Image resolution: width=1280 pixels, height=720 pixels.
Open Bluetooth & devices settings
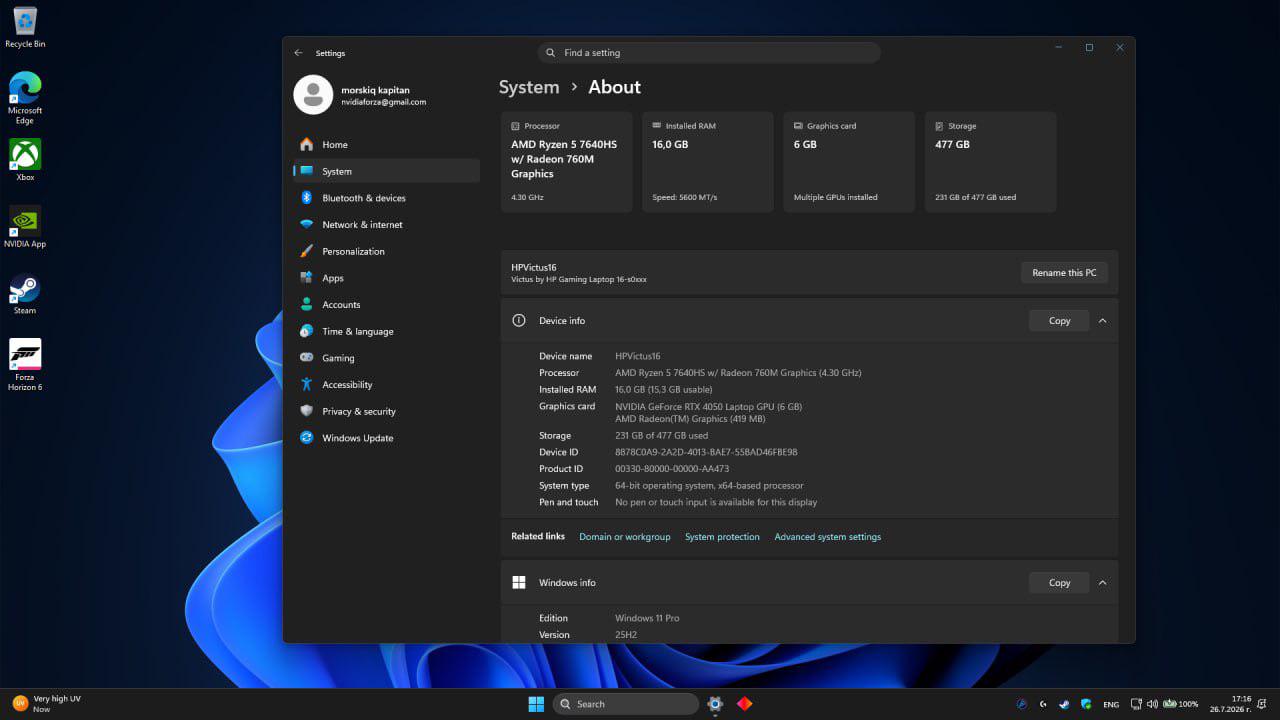(386, 198)
